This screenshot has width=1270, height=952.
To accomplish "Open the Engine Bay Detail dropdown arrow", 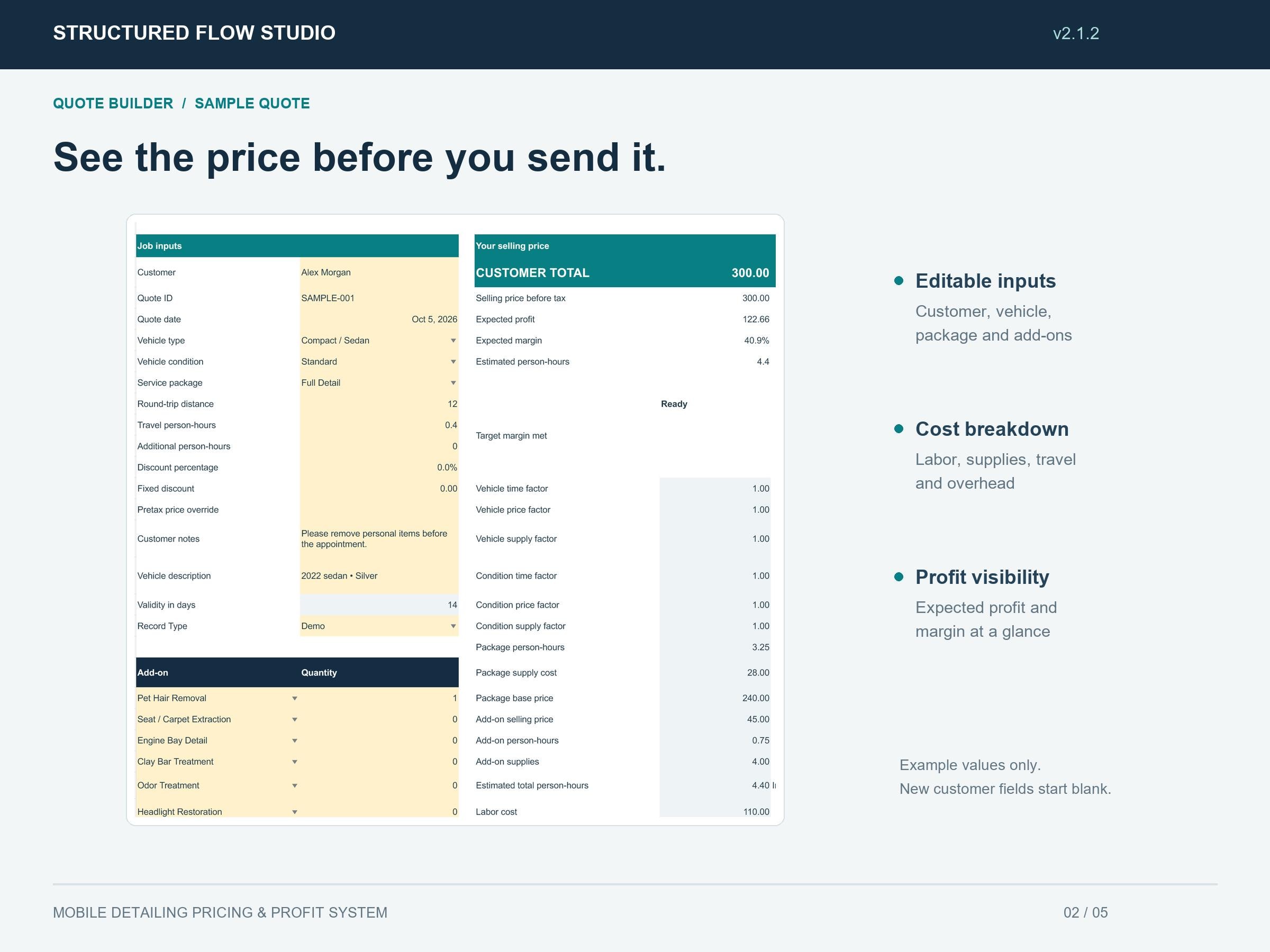I will pyautogui.click(x=295, y=742).
